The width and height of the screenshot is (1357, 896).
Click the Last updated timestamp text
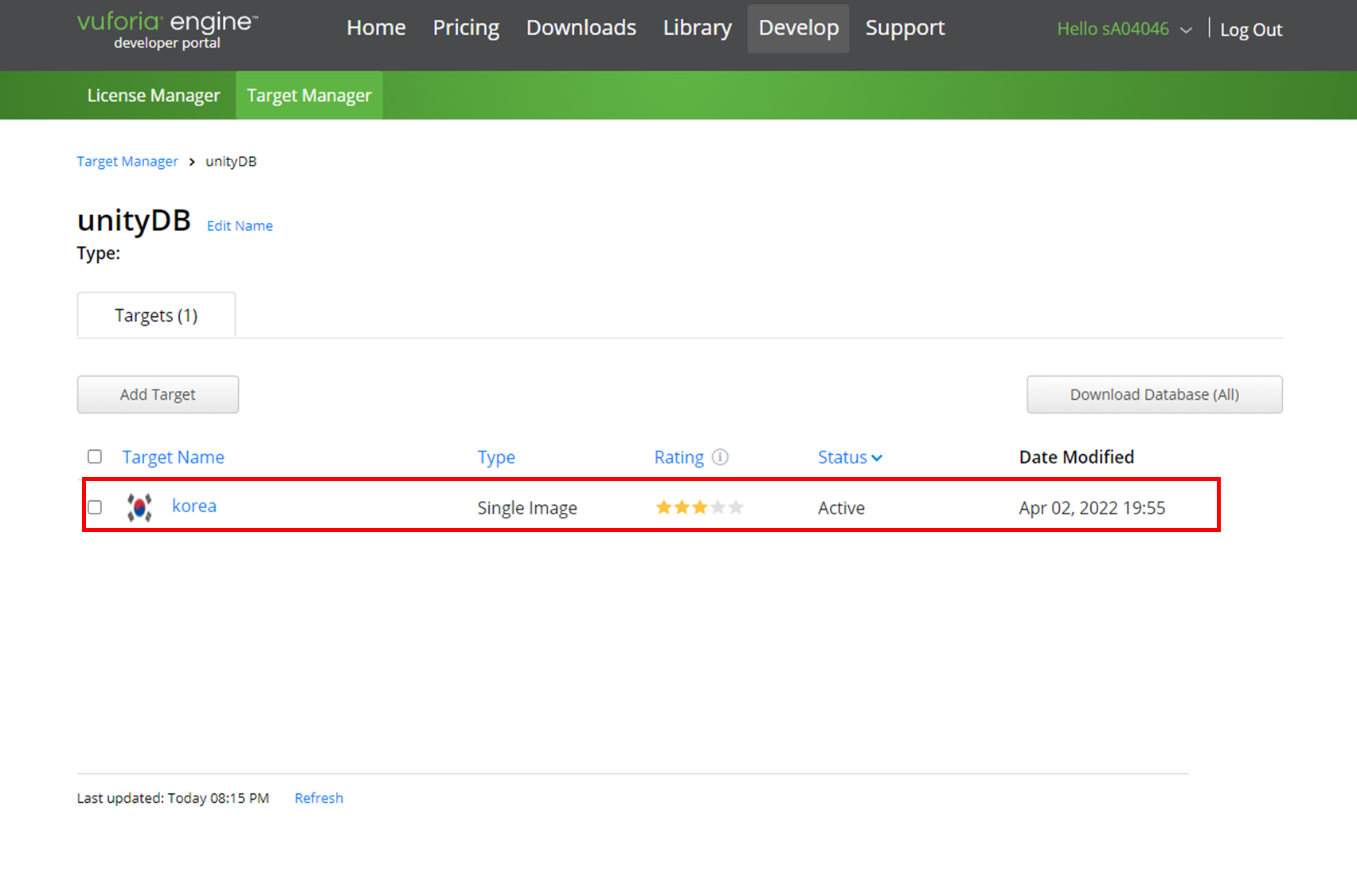[173, 798]
